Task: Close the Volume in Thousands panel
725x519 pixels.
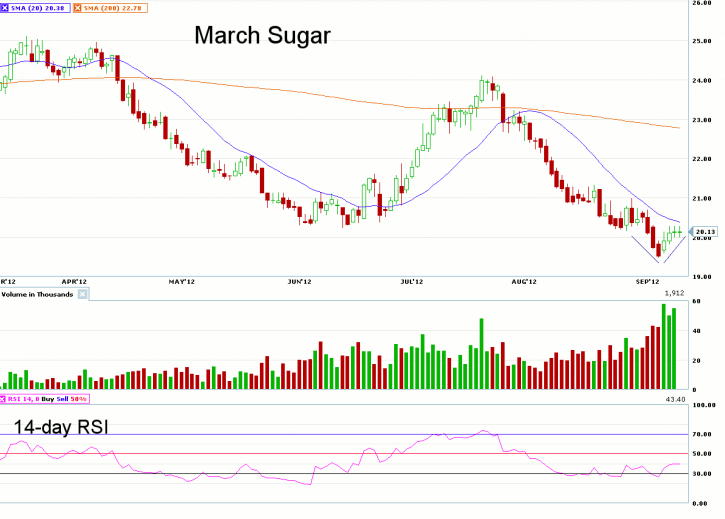Action: coord(83,294)
